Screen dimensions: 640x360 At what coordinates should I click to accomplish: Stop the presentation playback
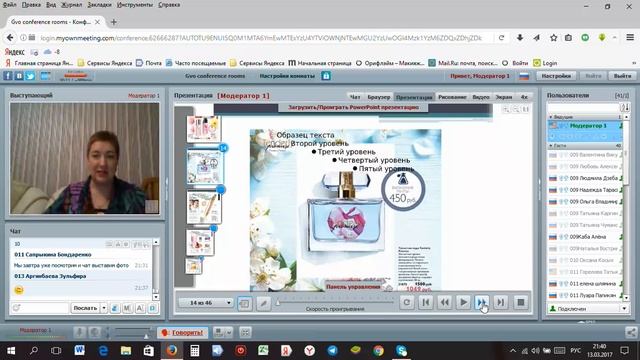pos(521,302)
